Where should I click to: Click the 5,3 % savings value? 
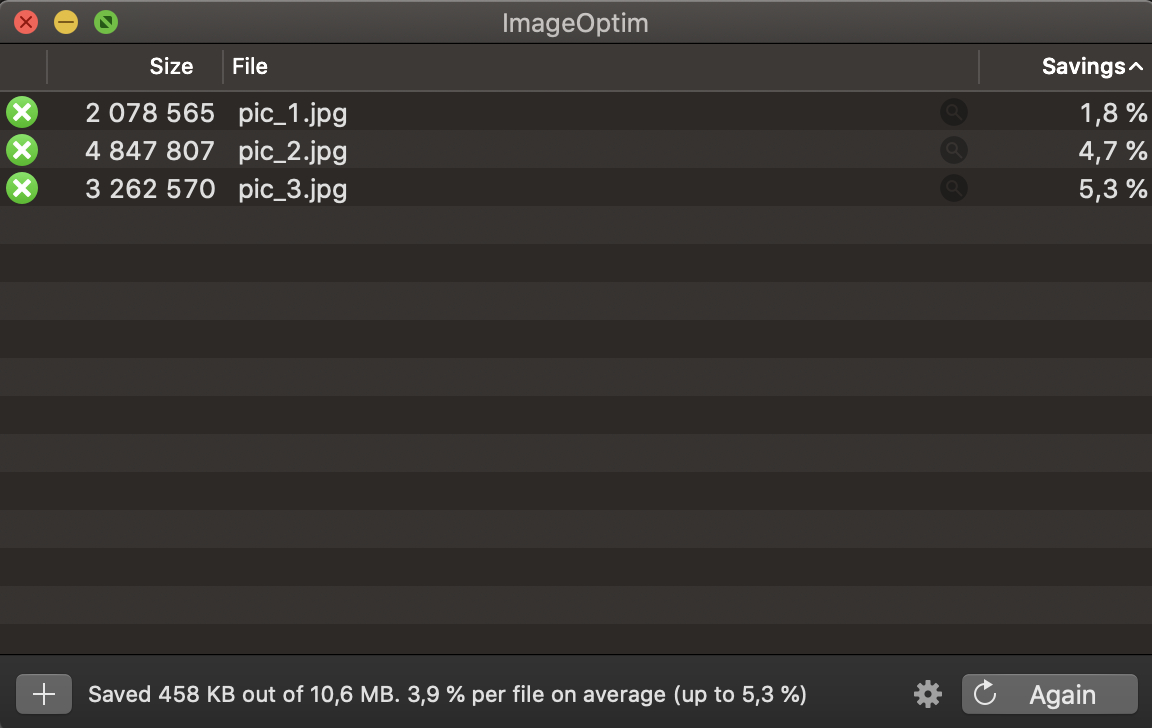1112,189
